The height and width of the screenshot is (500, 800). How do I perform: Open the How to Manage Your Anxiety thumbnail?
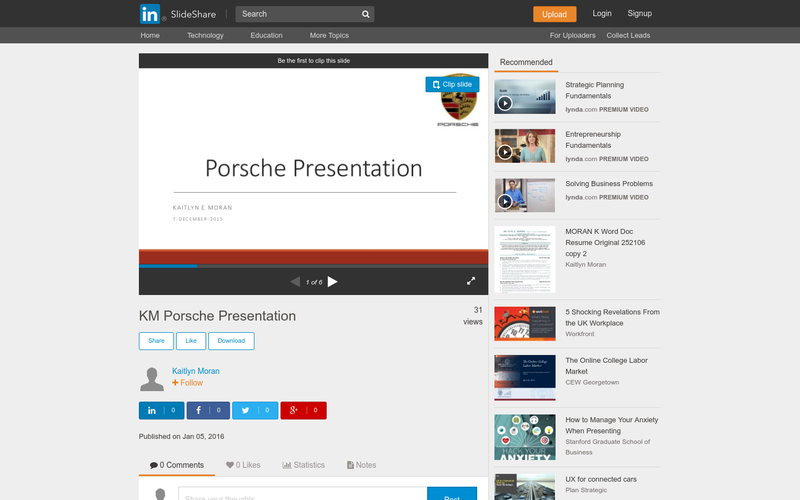click(x=524, y=437)
